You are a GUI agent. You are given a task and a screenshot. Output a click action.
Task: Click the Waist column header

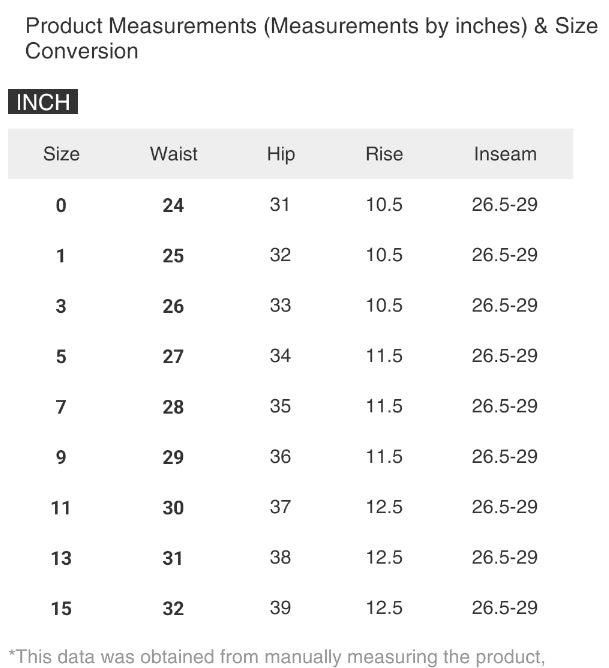tap(173, 154)
